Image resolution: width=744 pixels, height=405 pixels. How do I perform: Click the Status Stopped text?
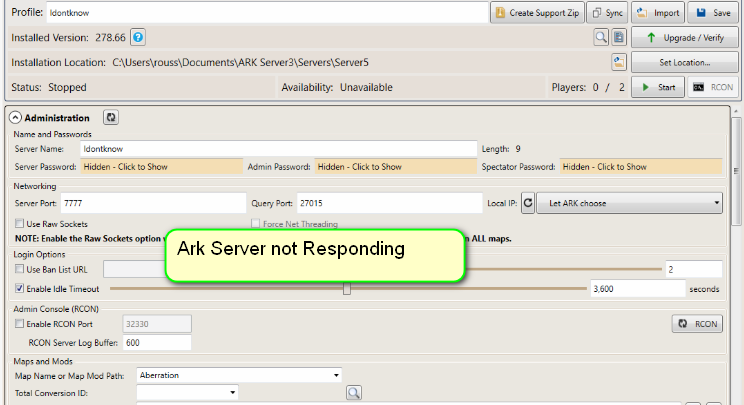click(49, 87)
